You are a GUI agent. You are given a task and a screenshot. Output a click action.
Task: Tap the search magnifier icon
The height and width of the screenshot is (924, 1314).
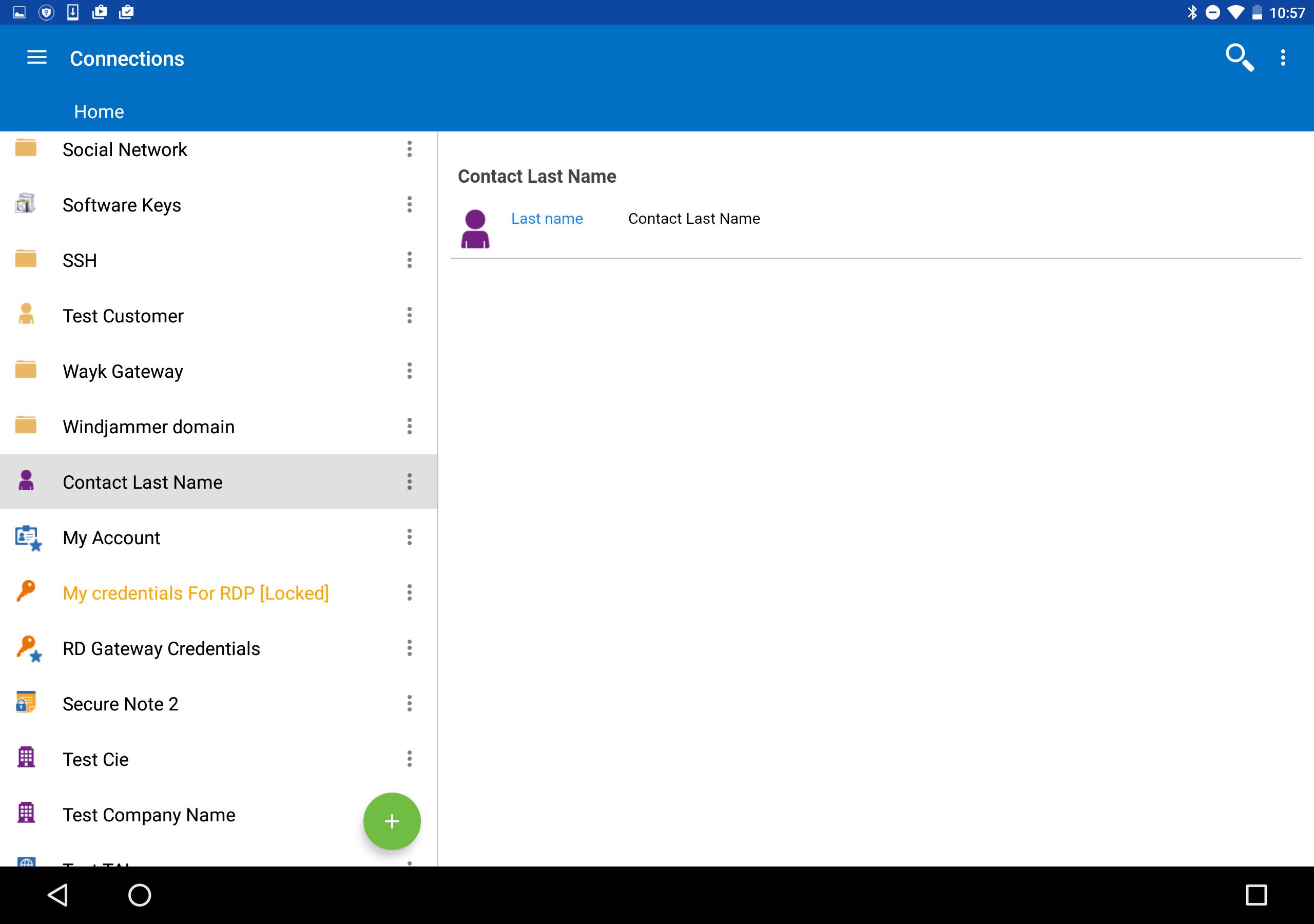[x=1239, y=58]
